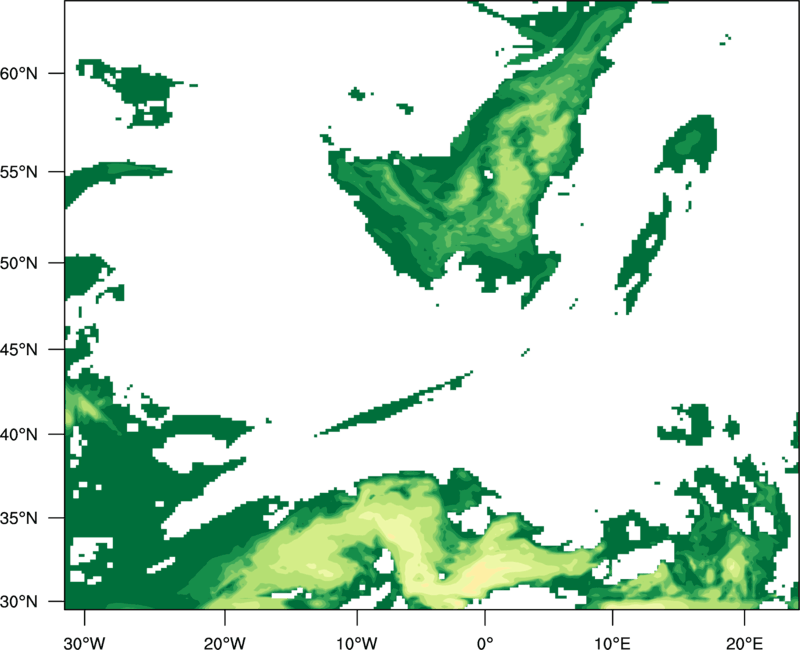Click the 10°E longitude label
800x650 pixels.
612,643
